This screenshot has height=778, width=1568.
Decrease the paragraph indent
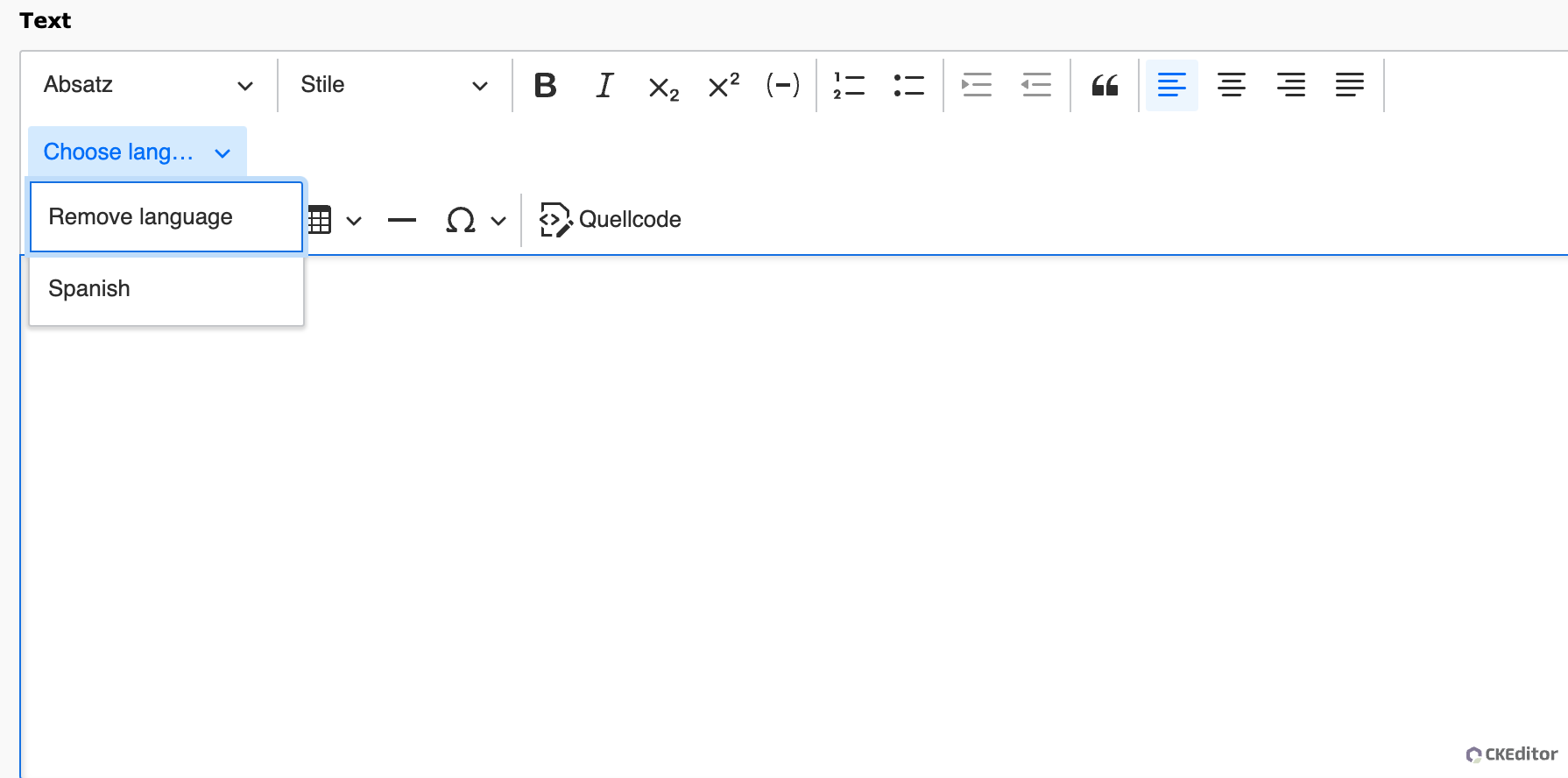coord(1036,85)
